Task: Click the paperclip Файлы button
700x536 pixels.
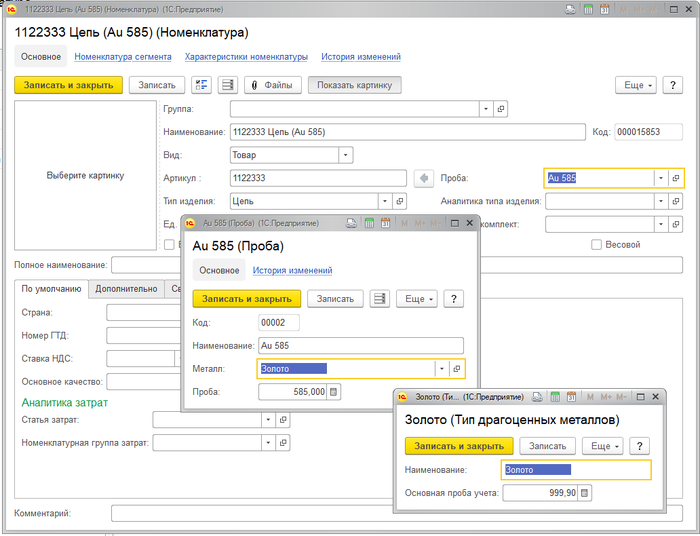Action: [x=272, y=85]
